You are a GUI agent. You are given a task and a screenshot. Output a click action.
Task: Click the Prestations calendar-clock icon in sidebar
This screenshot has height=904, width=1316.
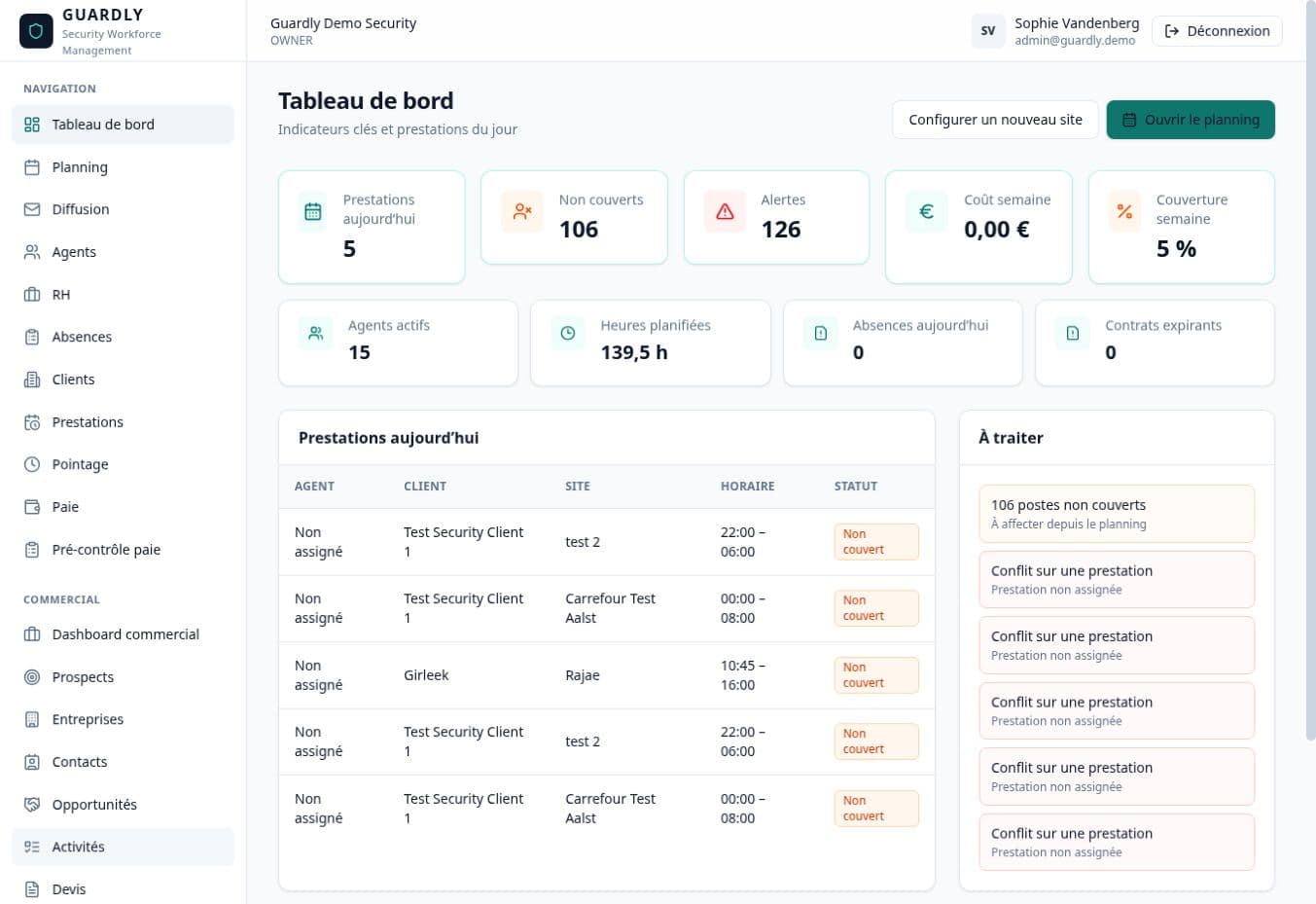pyautogui.click(x=32, y=422)
